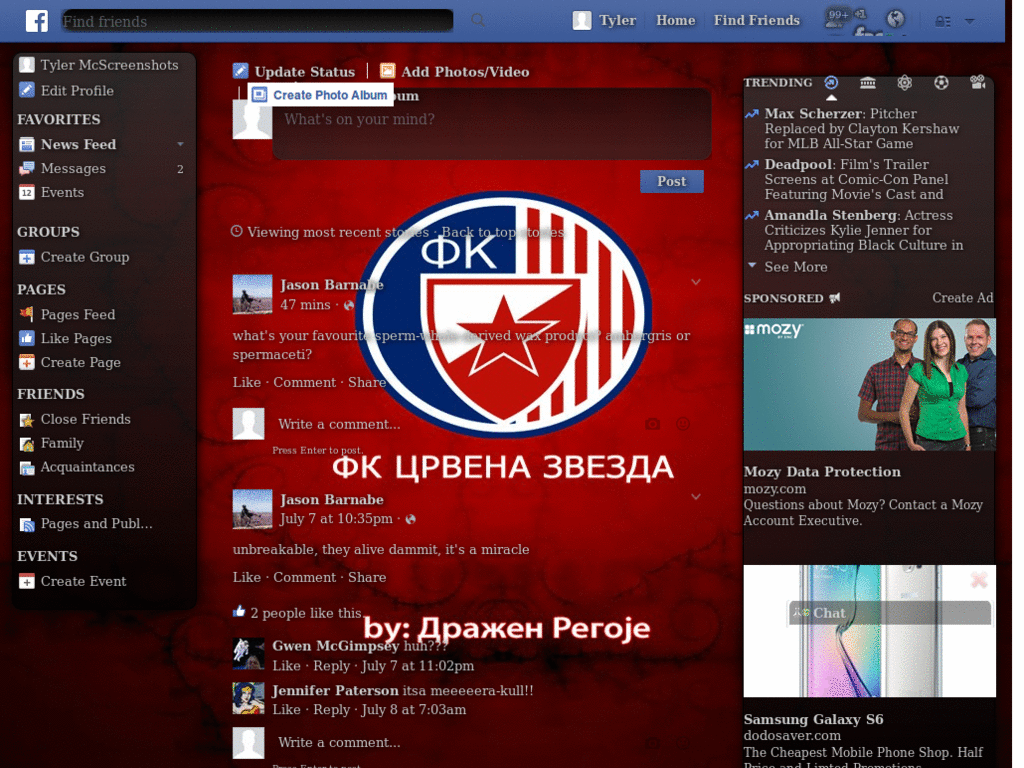This screenshot has height=768, width=1024.
Task: Open options chevron on 47 mins post
Action: (696, 282)
